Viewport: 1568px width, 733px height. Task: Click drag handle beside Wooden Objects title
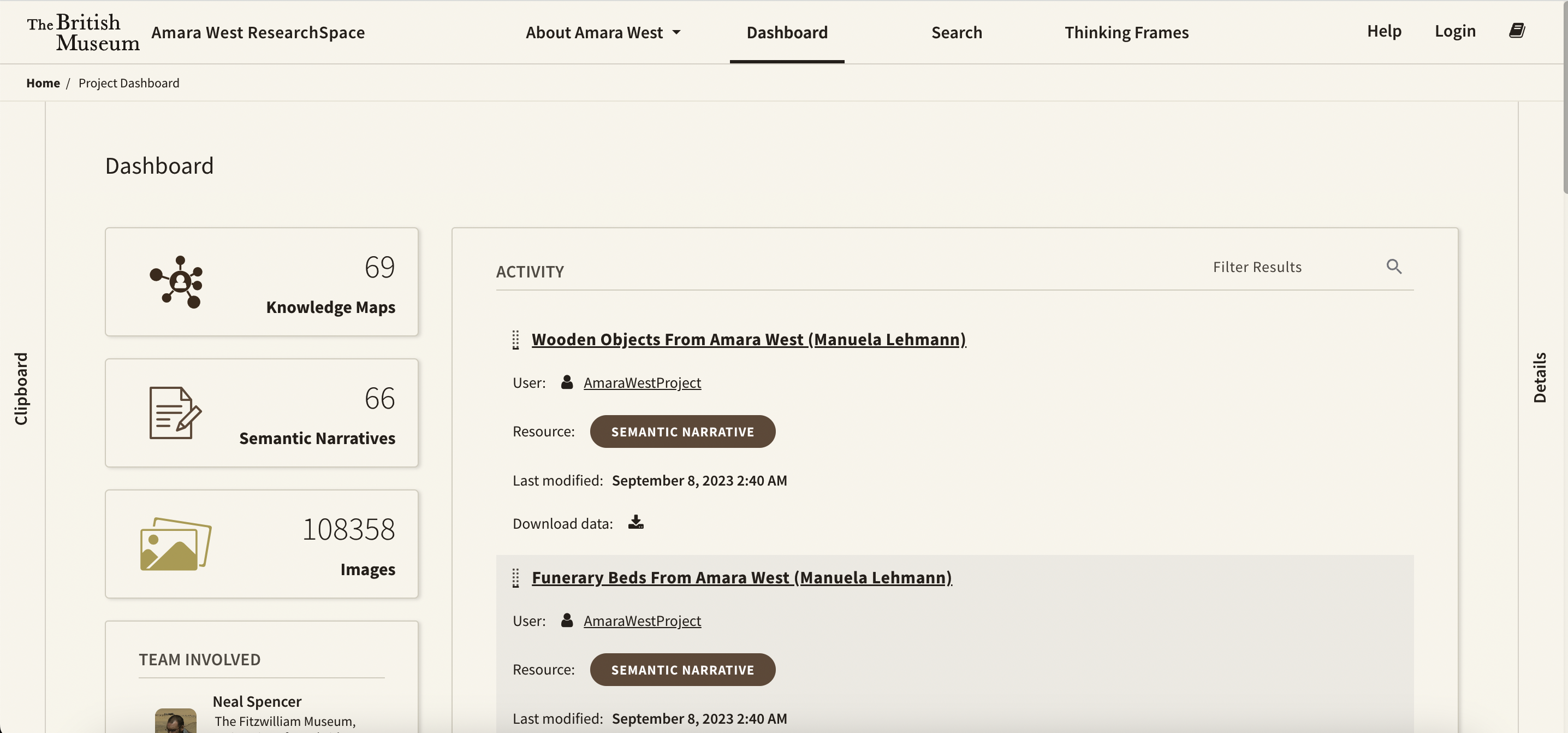[515, 340]
